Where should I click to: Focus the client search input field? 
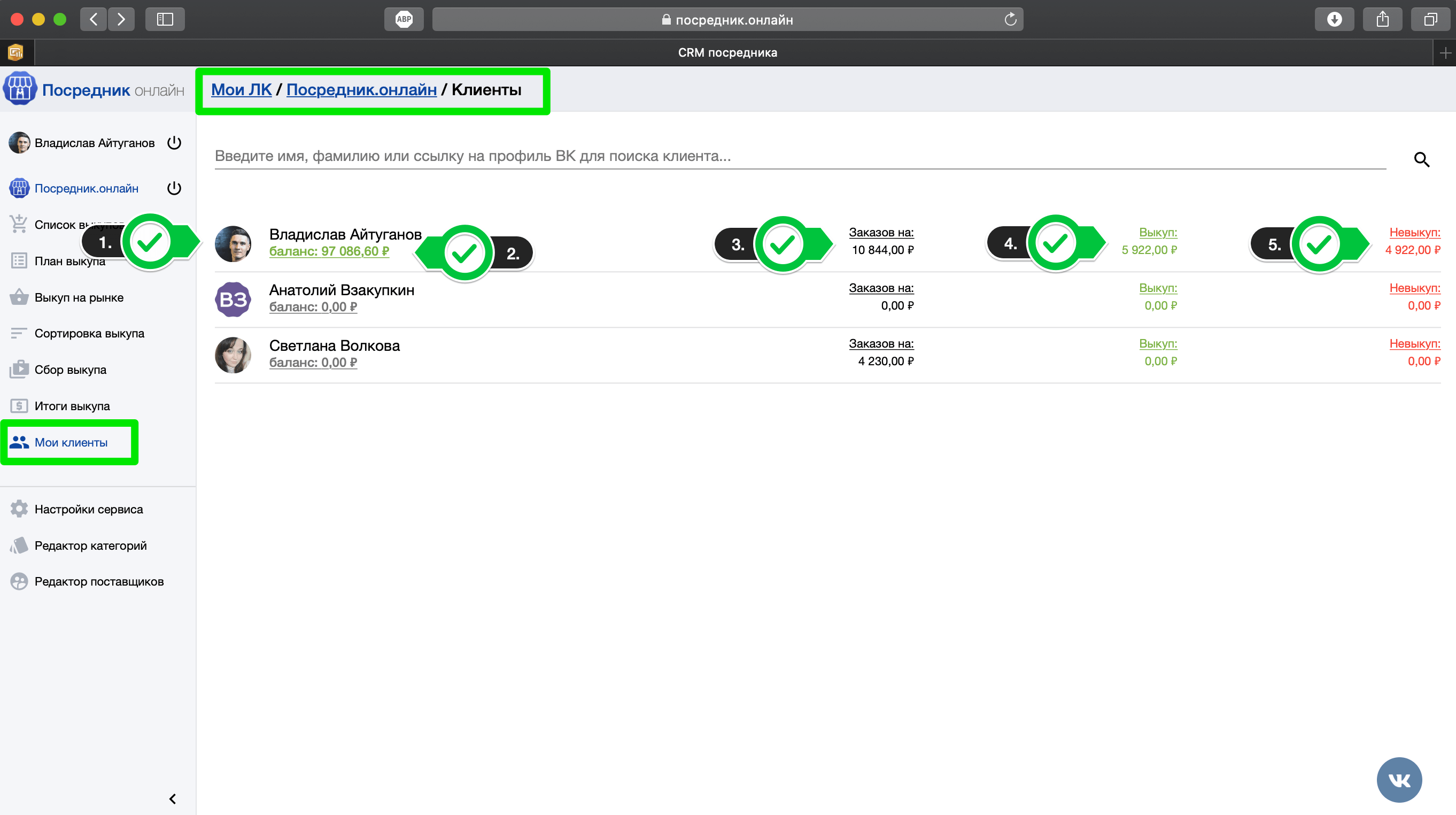[x=800, y=156]
